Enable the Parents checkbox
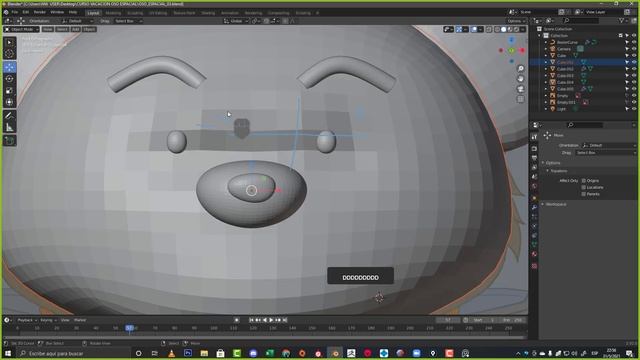Image resolution: width=640 pixels, height=360 pixels. [x=584, y=194]
